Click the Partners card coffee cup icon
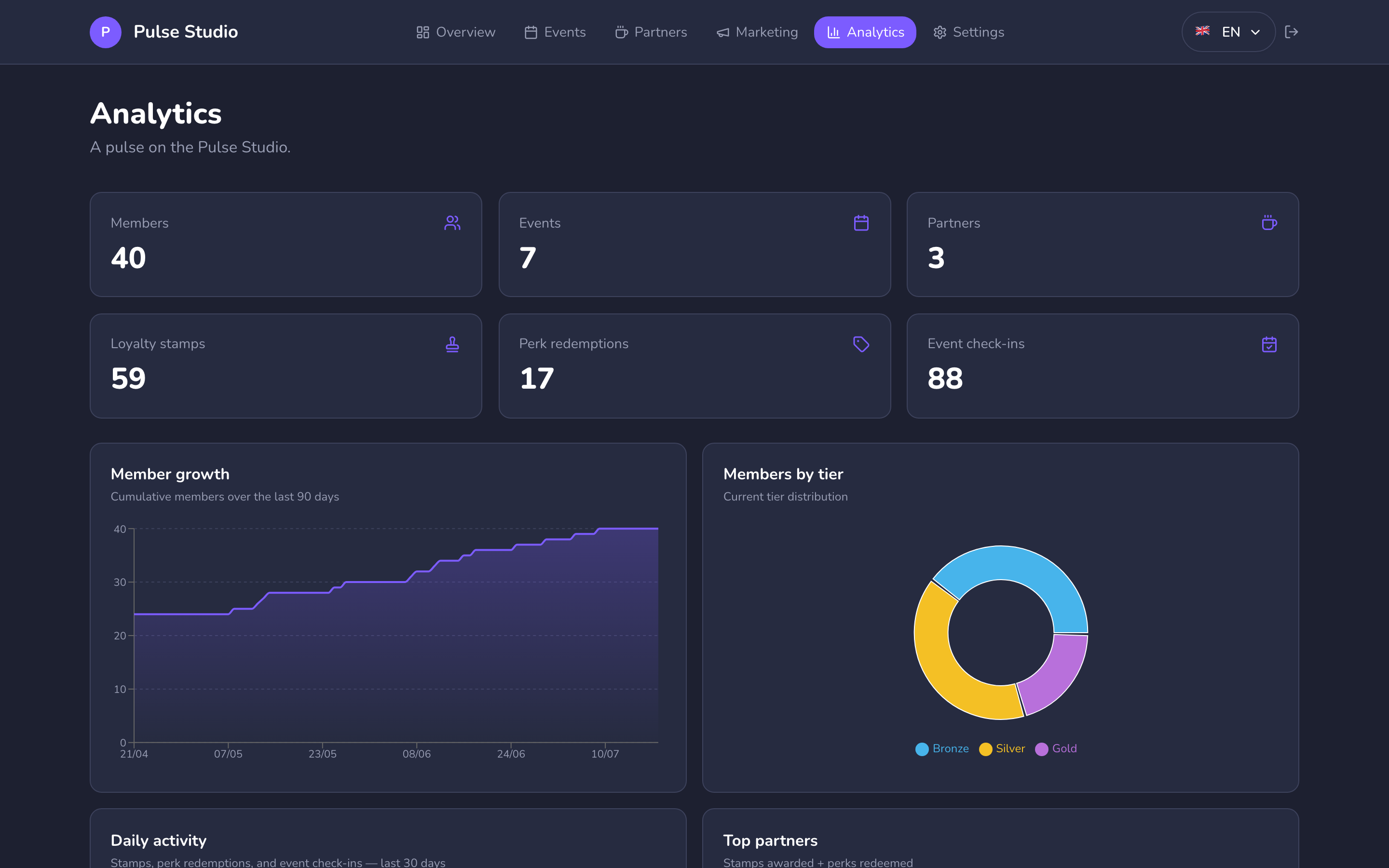 tap(1269, 223)
